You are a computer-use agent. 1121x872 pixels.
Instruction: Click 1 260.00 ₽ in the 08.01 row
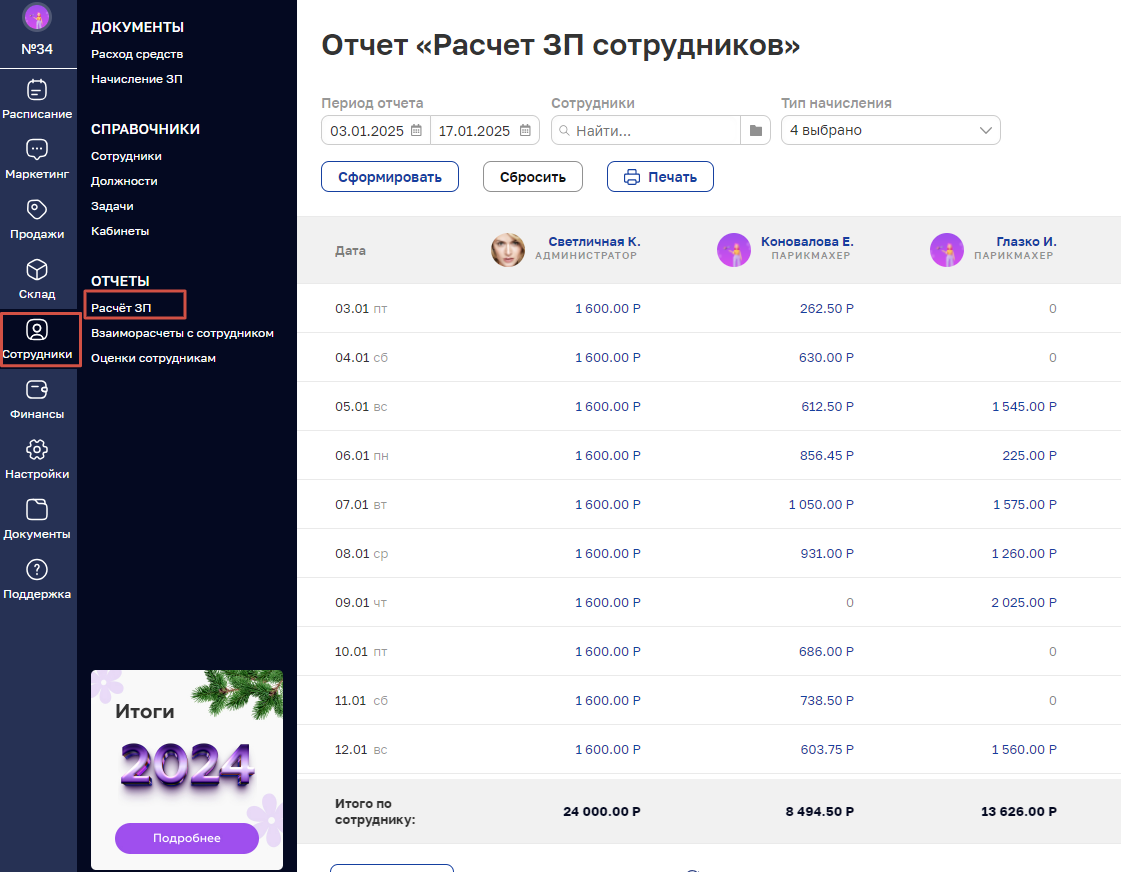click(1024, 554)
